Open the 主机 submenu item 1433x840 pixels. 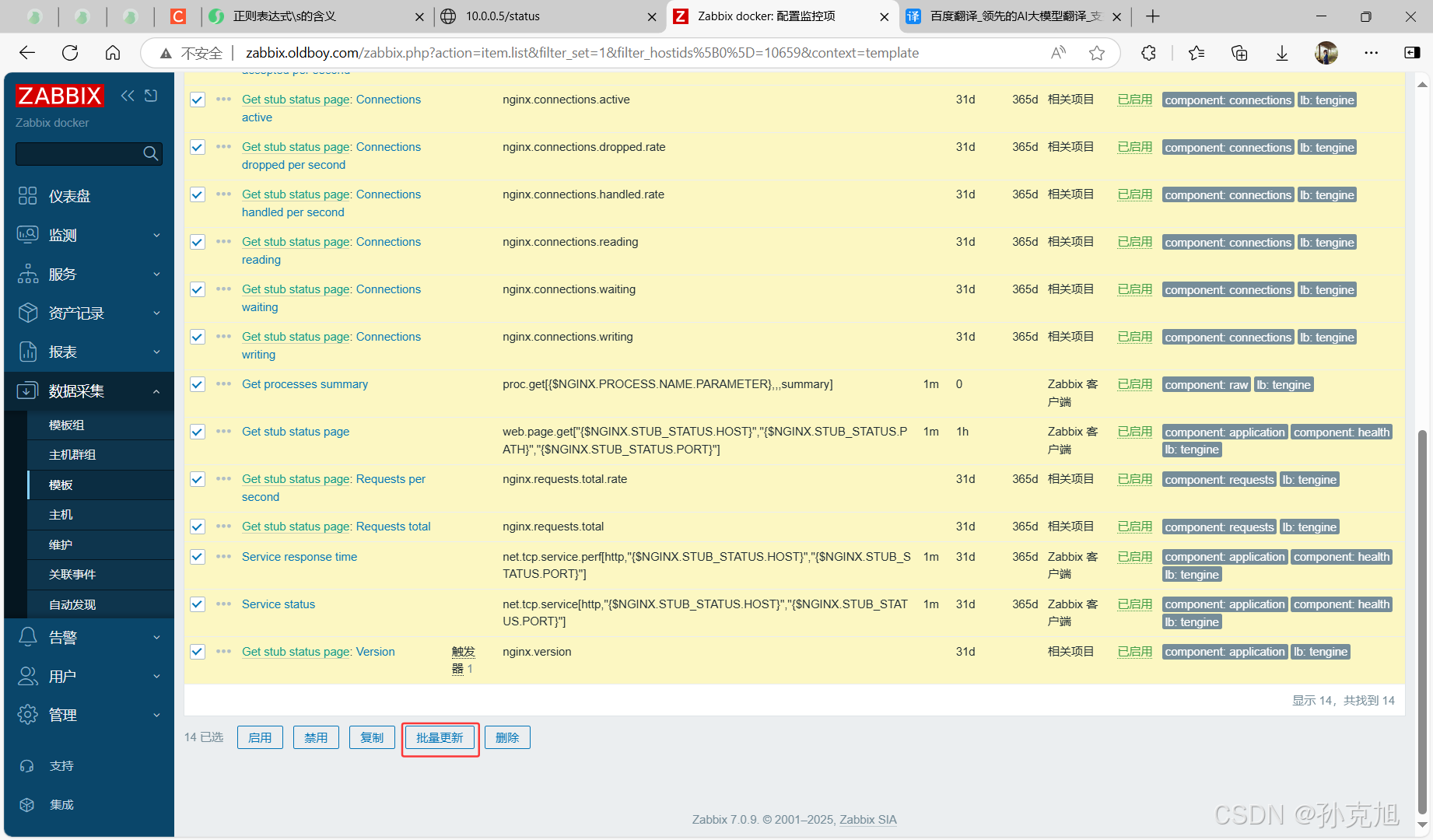point(100,514)
